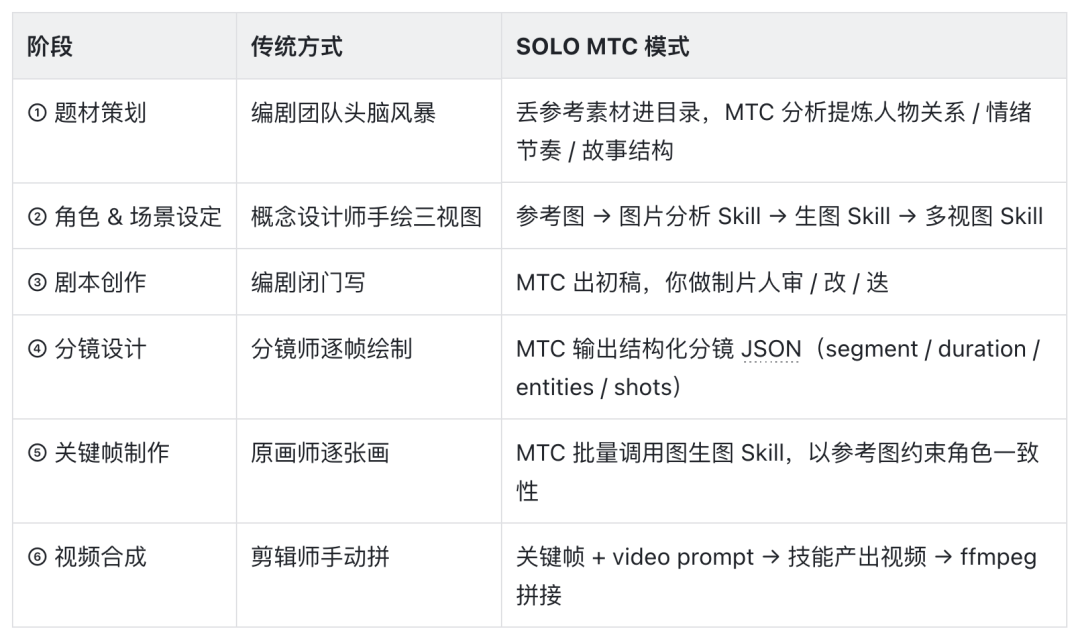Screen dimensions: 1080x639
Task: Select the ⑥ 视频合成 stage cell
Action: (87, 557)
